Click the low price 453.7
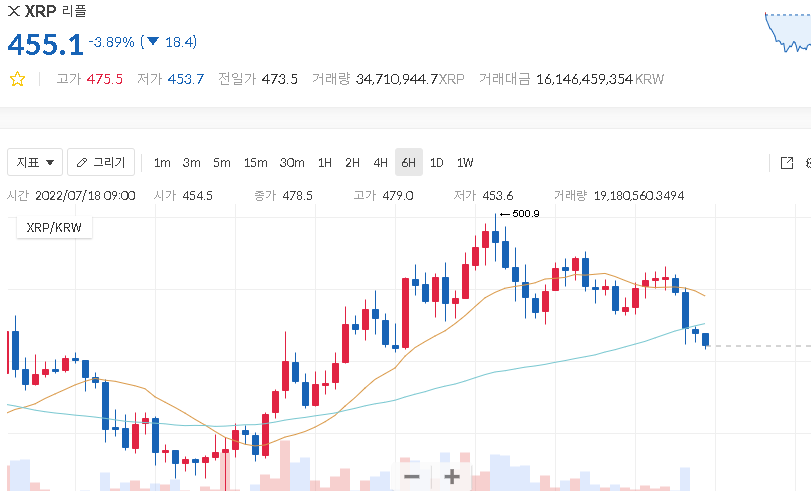This screenshot has height=491, width=811. tap(186, 79)
